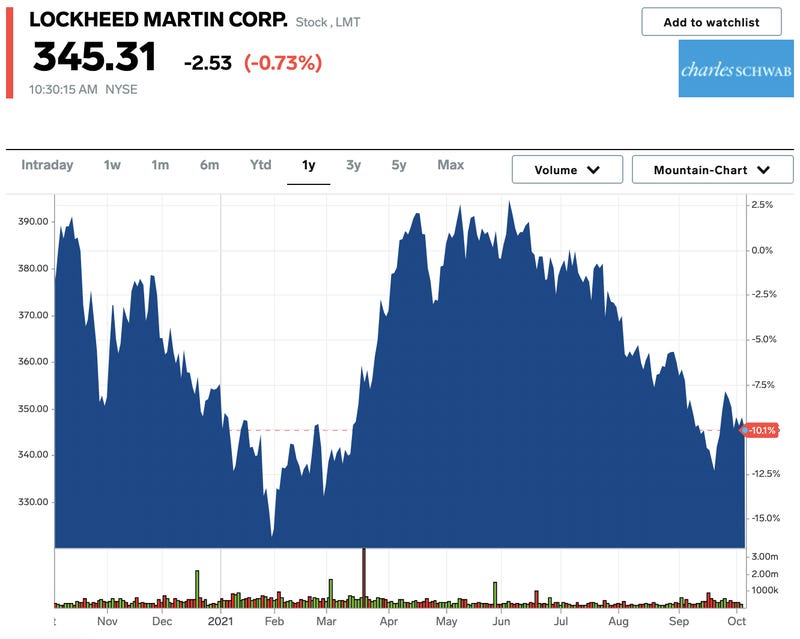Show the Max time range
800x639 pixels.
pyautogui.click(x=451, y=165)
